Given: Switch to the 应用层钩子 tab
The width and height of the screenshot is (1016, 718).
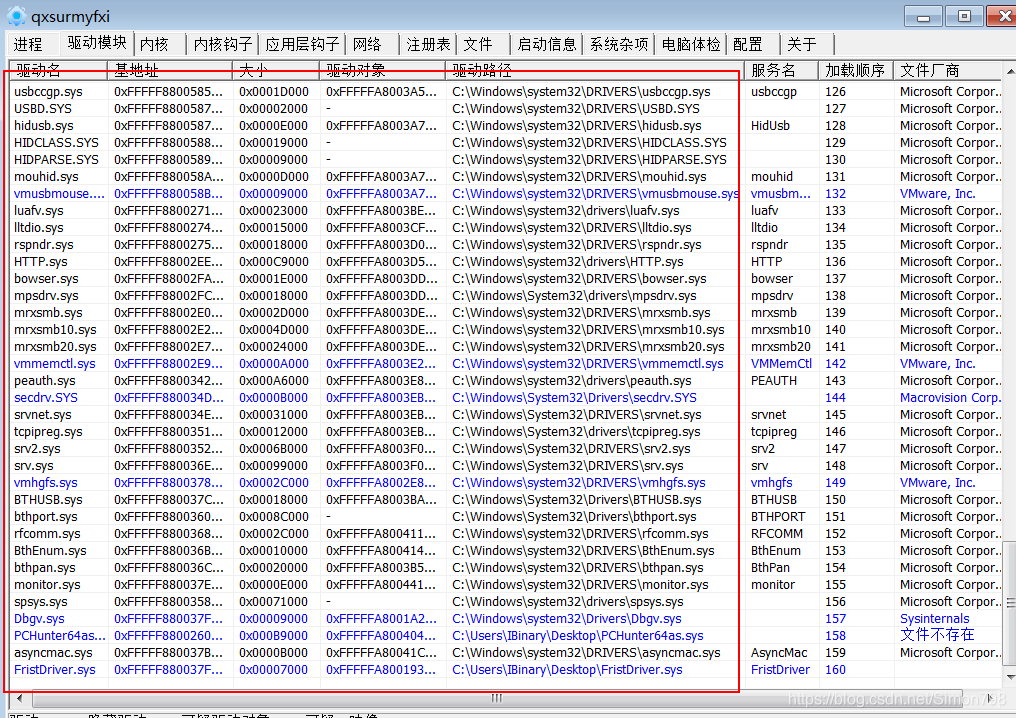Looking at the screenshot, I should 302,44.
